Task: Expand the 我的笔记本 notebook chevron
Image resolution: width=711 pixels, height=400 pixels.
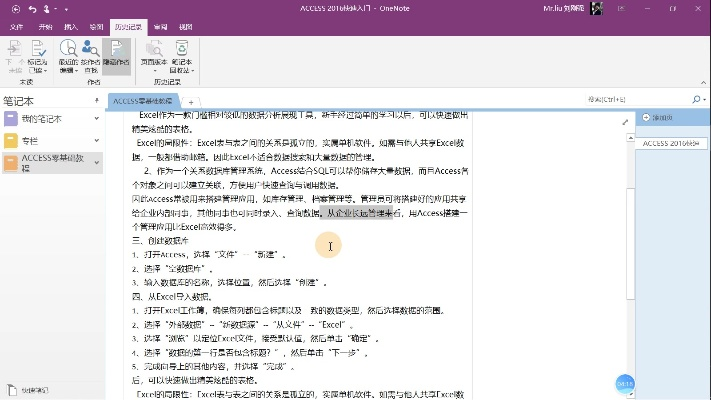Action: [97, 118]
